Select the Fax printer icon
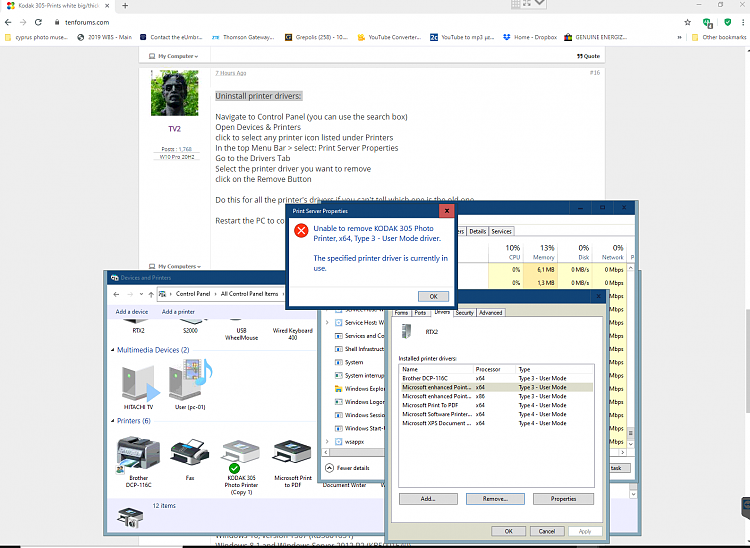This screenshot has height=548, width=750. pos(190,459)
